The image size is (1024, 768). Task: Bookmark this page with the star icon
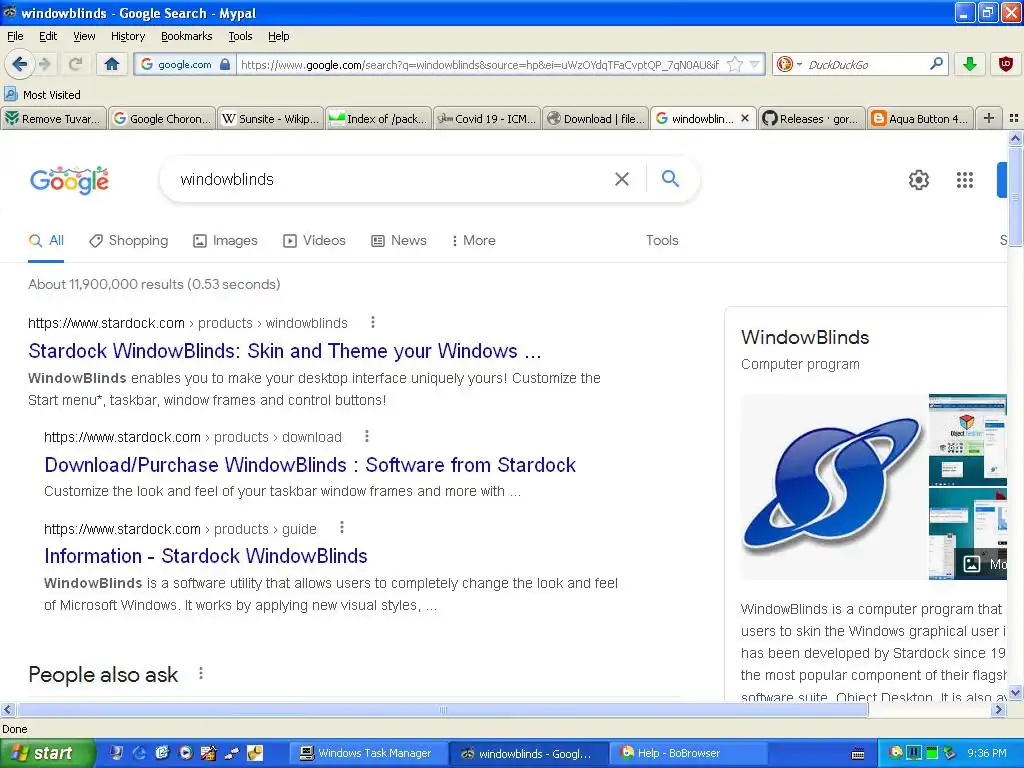pyautogui.click(x=735, y=64)
